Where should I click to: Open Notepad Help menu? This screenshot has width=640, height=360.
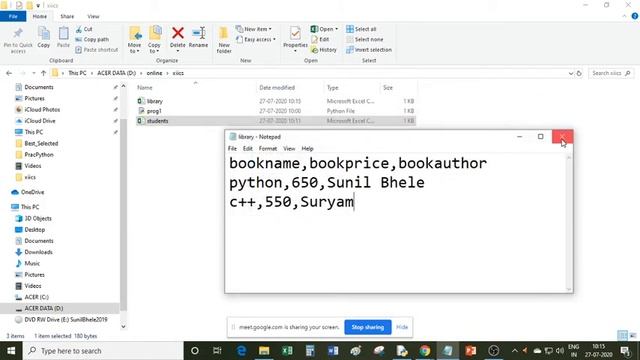coord(307,149)
